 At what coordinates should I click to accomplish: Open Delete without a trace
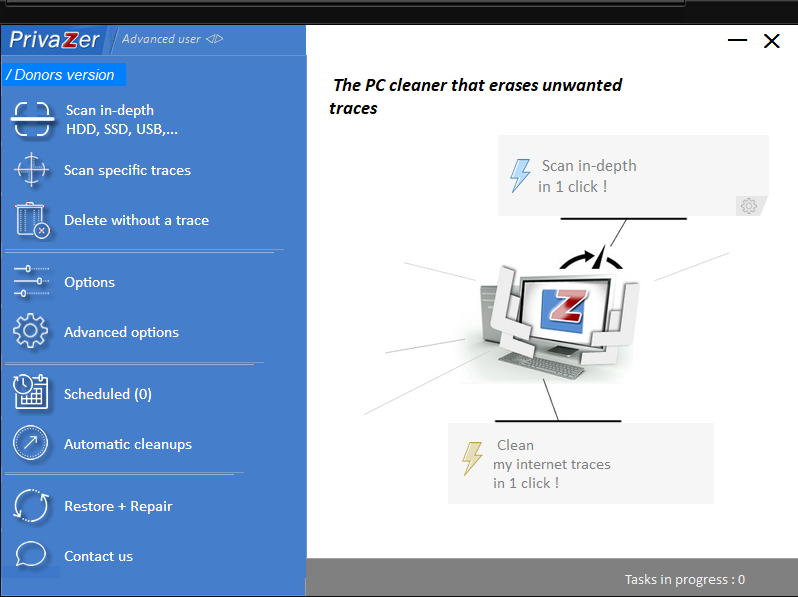coord(136,220)
